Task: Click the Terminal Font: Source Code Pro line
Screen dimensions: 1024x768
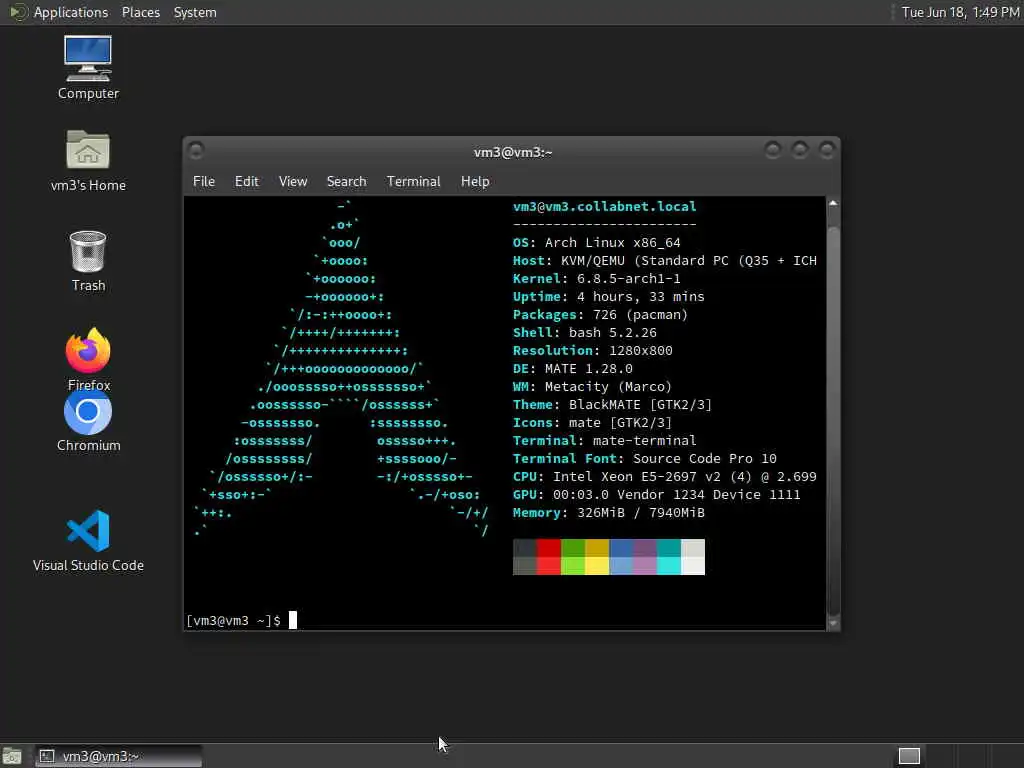Action: pyautogui.click(x=645, y=458)
